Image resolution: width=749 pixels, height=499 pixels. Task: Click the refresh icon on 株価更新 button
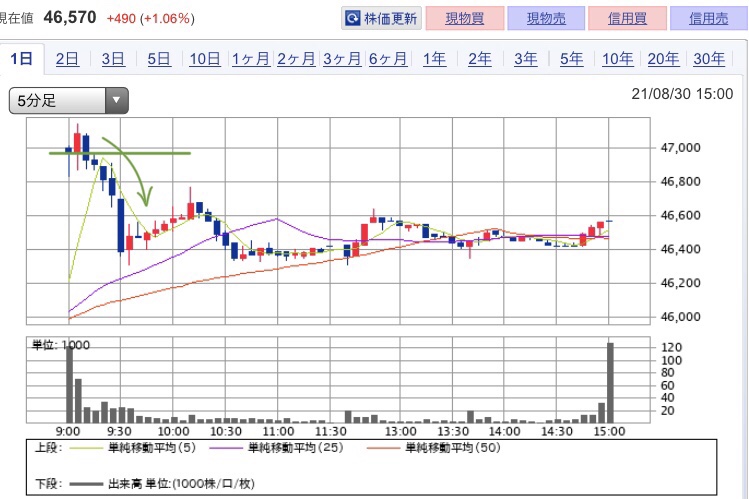pos(353,19)
